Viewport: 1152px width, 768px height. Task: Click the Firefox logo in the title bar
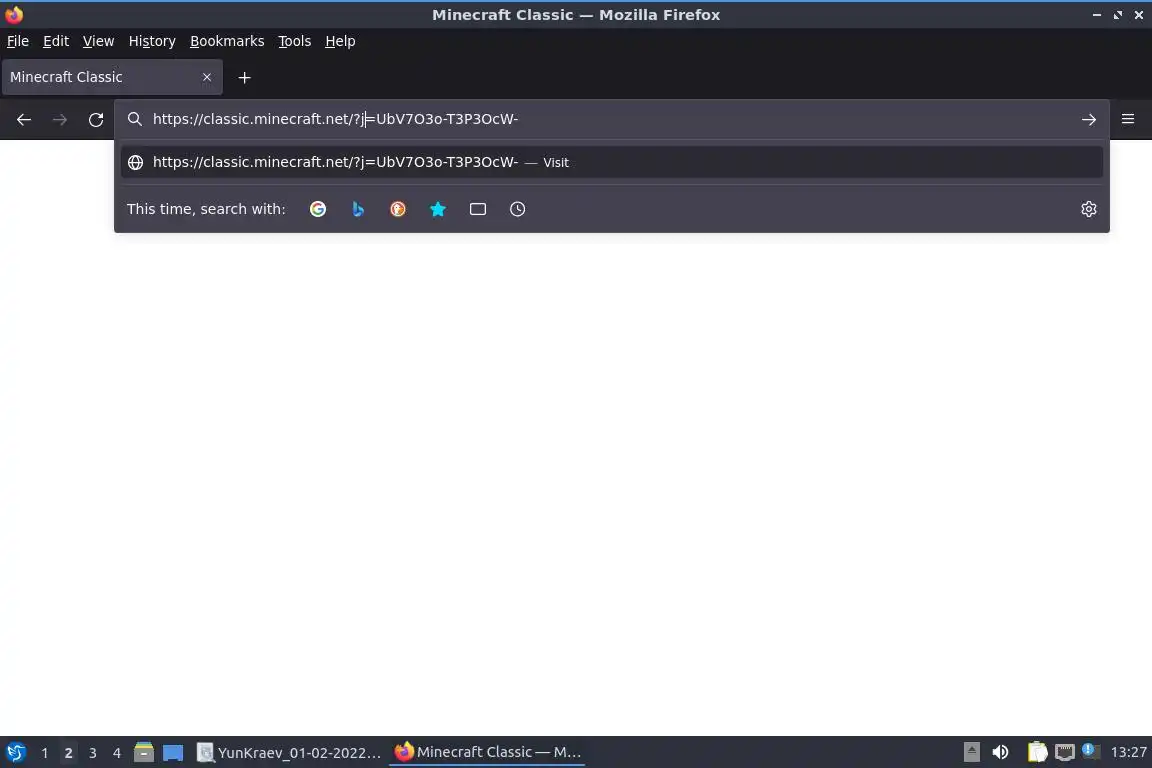click(x=14, y=14)
